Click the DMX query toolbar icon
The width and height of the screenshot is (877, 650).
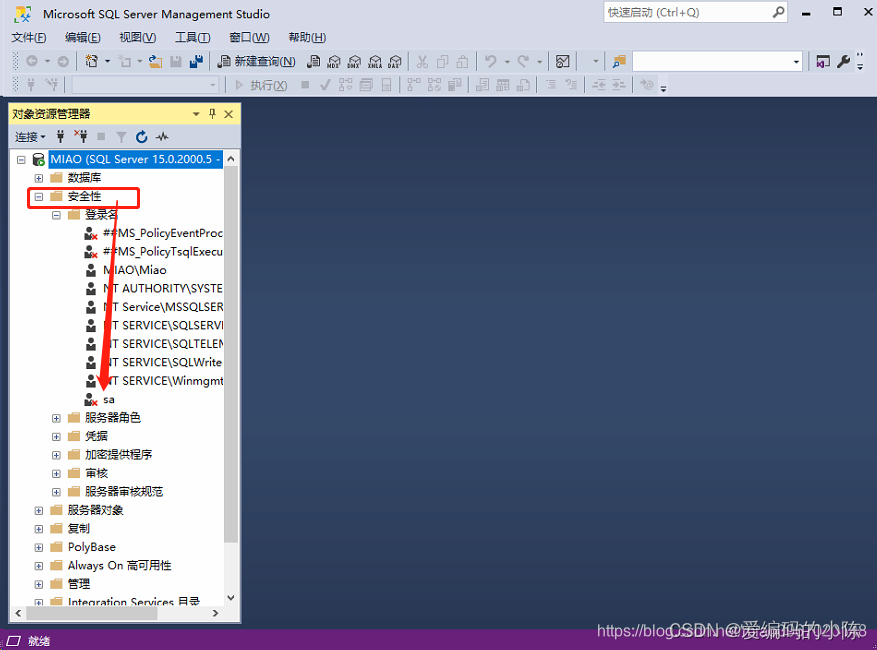(354, 62)
